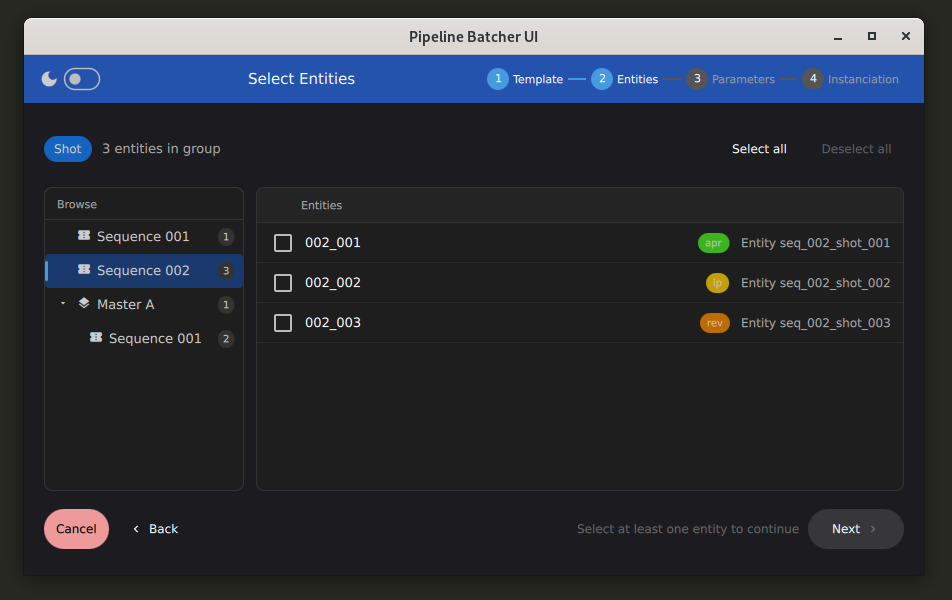The width and height of the screenshot is (952, 600).
Task: Click the Next button
Action: pyautogui.click(x=855, y=529)
